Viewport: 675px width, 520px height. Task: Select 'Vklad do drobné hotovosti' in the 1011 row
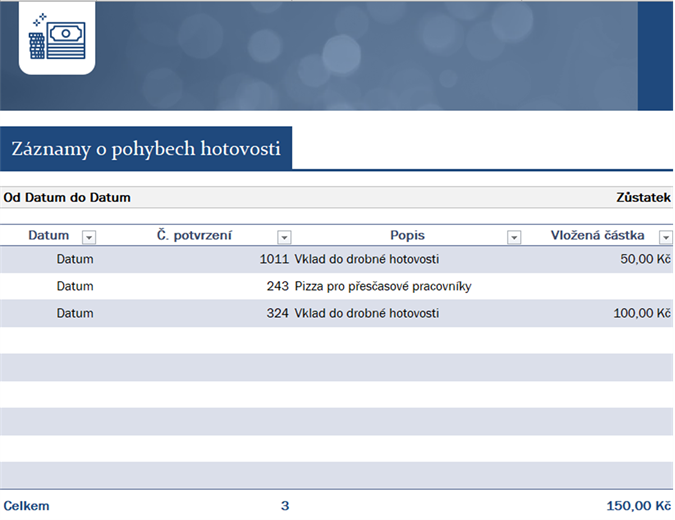point(367,259)
